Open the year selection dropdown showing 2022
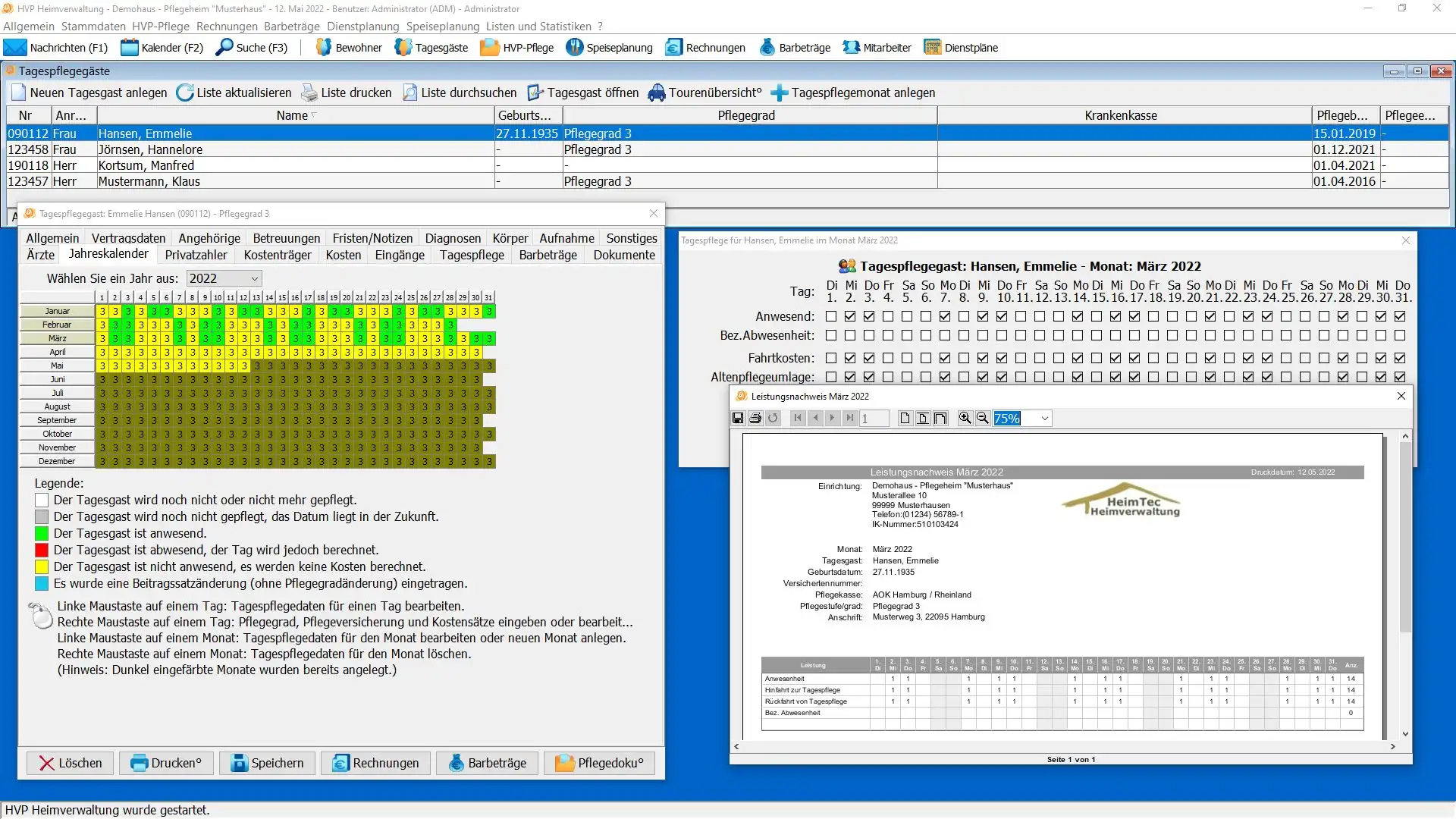The width and height of the screenshot is (1456, 819). point(255,279)
